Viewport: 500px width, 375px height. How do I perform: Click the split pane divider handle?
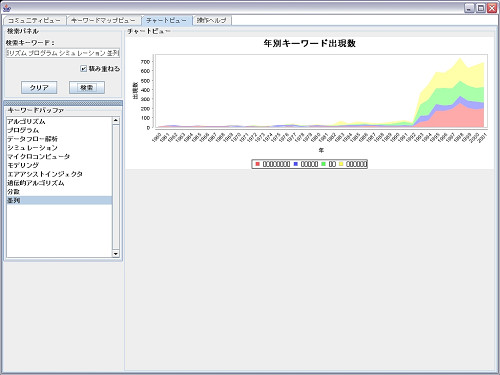pos(63,103)
